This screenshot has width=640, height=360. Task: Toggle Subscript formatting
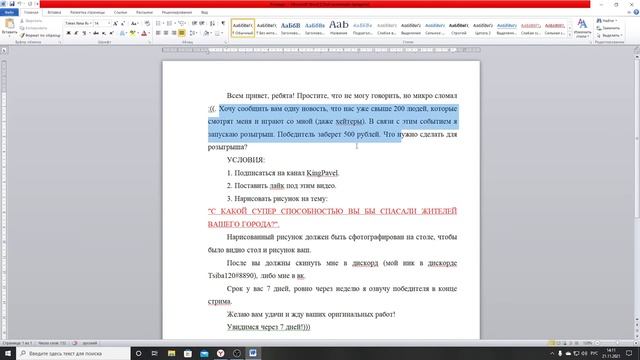(x=104, y=33)
